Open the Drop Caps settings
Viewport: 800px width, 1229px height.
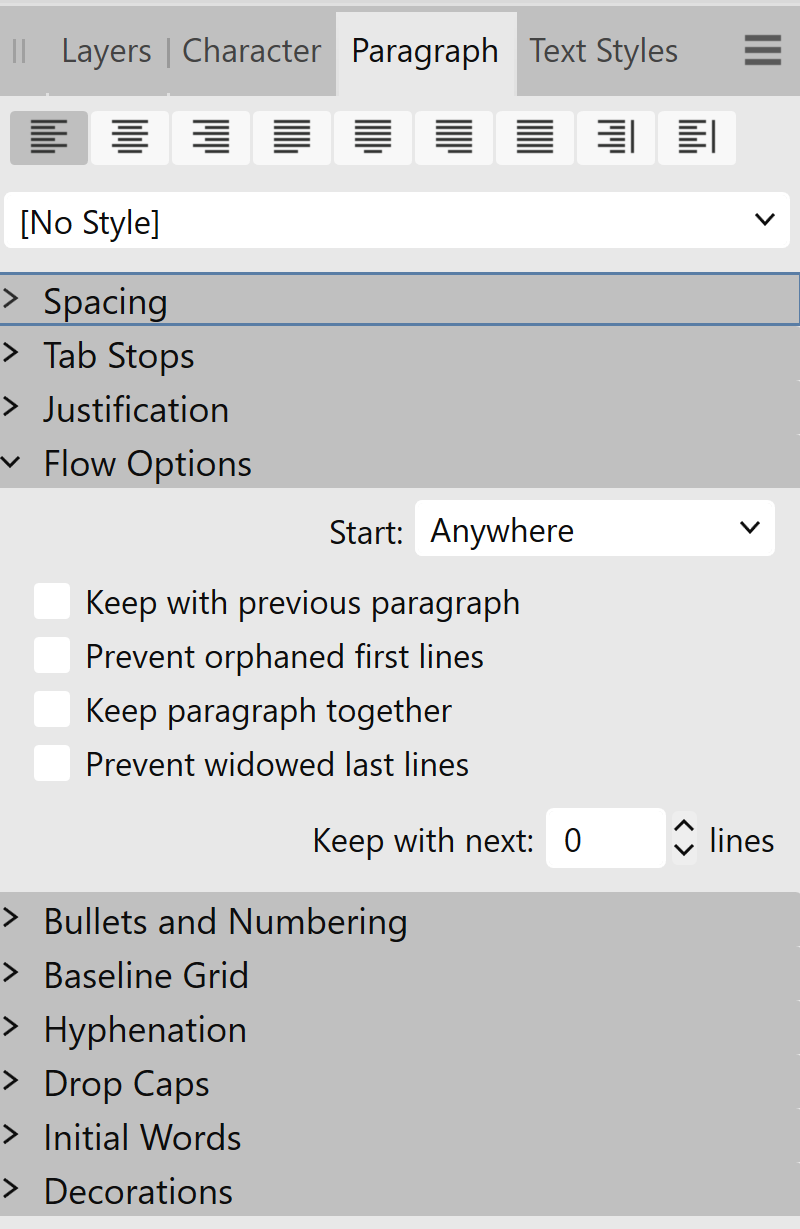click(126, 1083)
